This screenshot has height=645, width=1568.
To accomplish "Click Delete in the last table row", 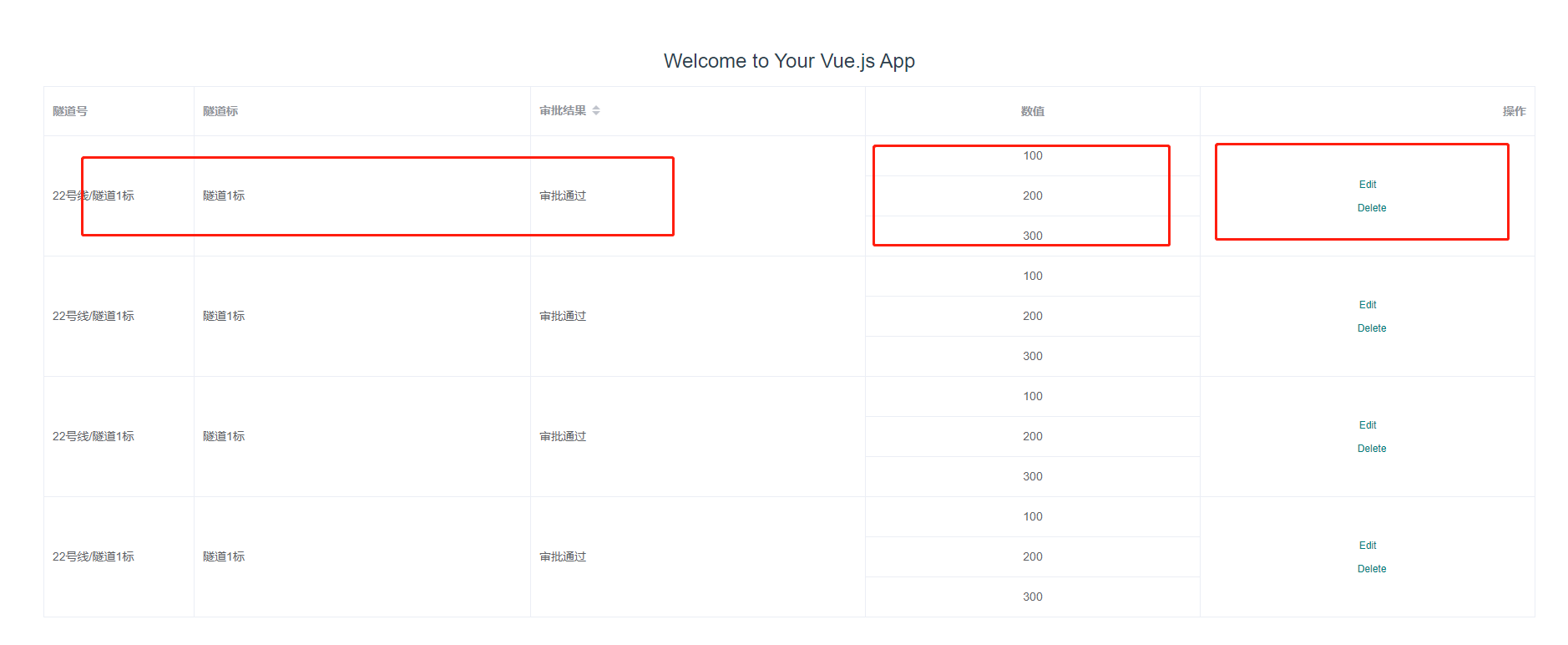I will tap(1372, 568).
